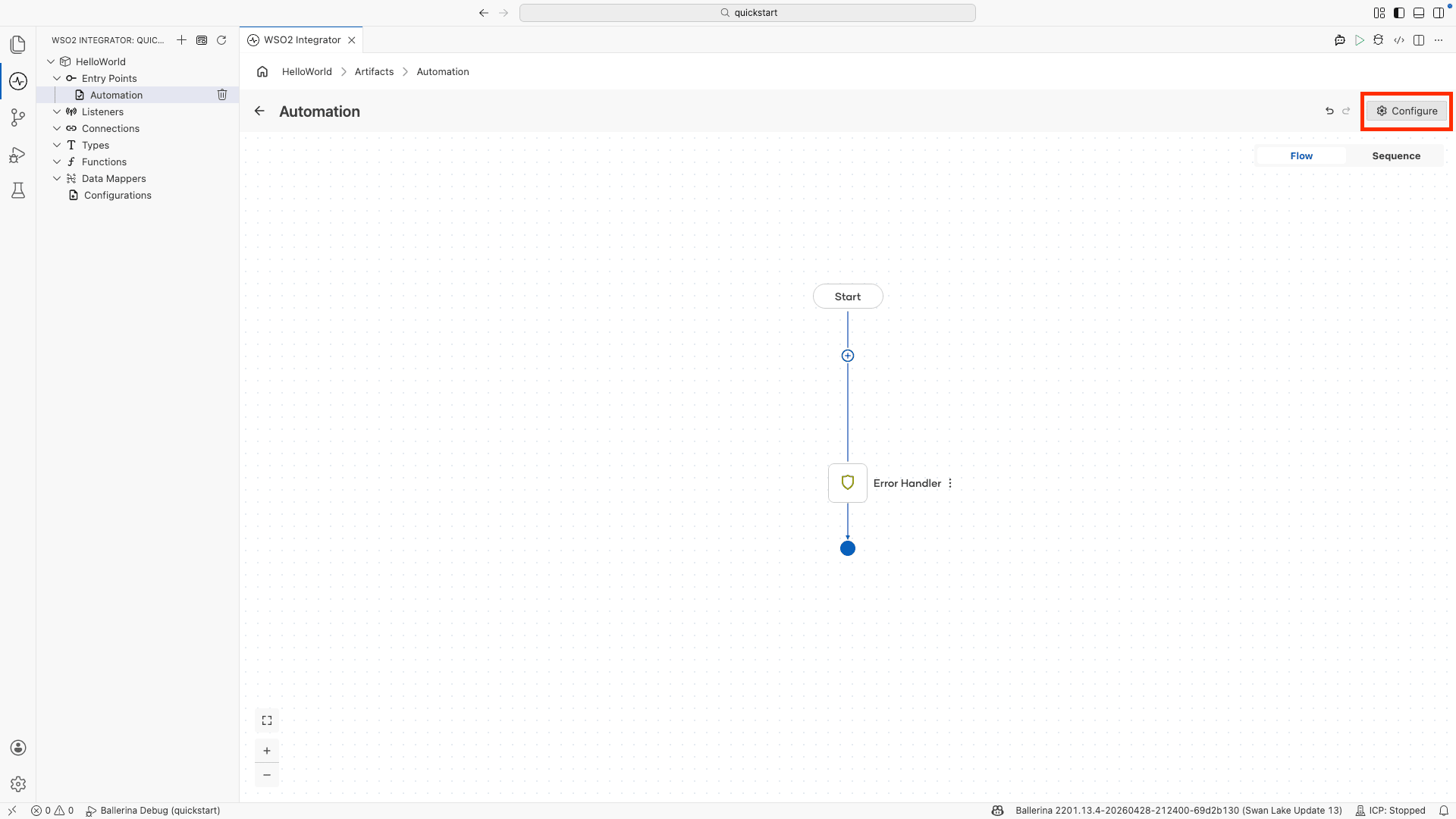Click the Configure button
The image size is (1456, 819).
click(x=1407, y=111)
